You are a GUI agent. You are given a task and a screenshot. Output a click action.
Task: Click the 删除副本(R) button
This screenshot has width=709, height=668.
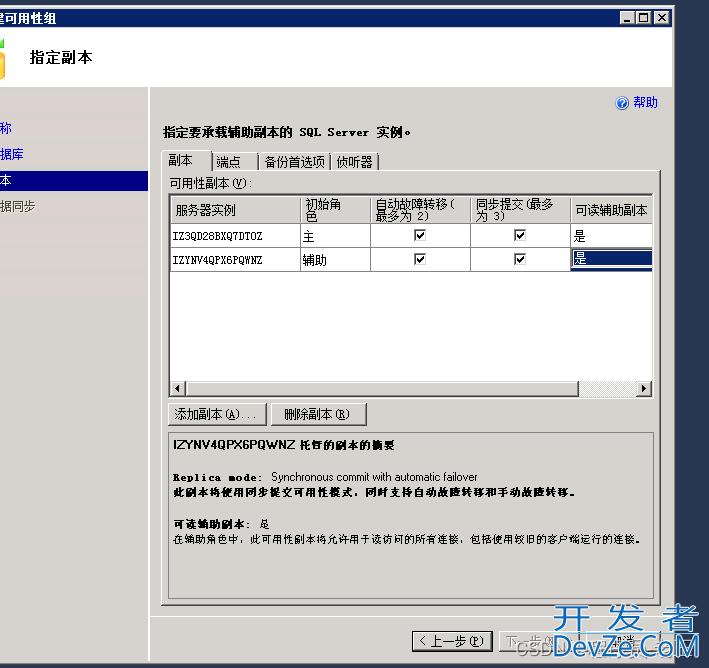point(318,414)
